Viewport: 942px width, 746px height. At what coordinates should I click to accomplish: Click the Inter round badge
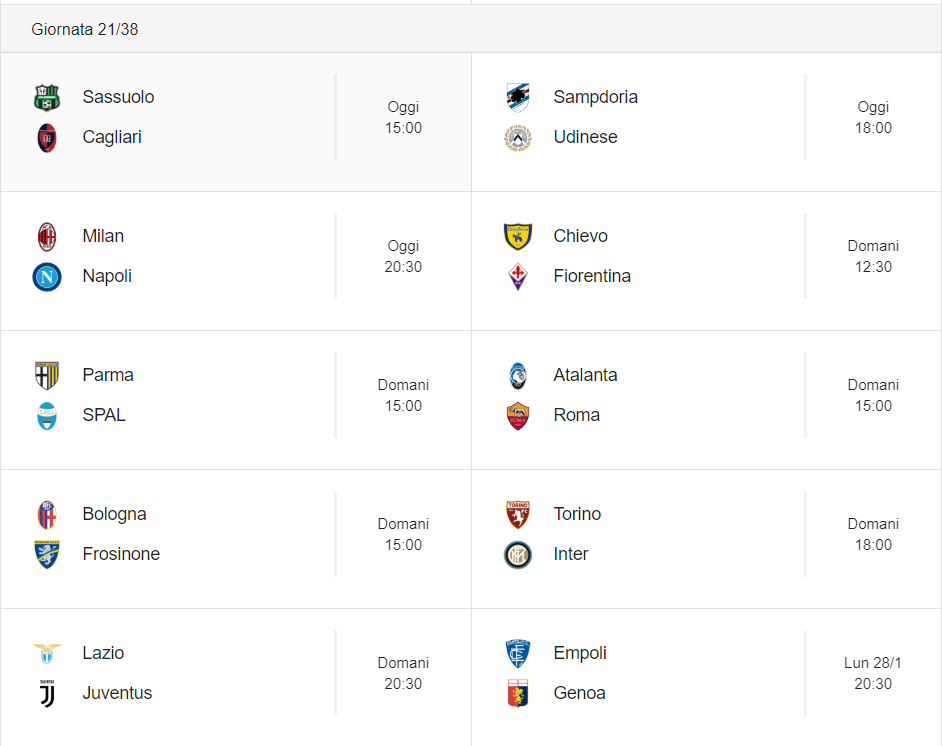[518, 555]
